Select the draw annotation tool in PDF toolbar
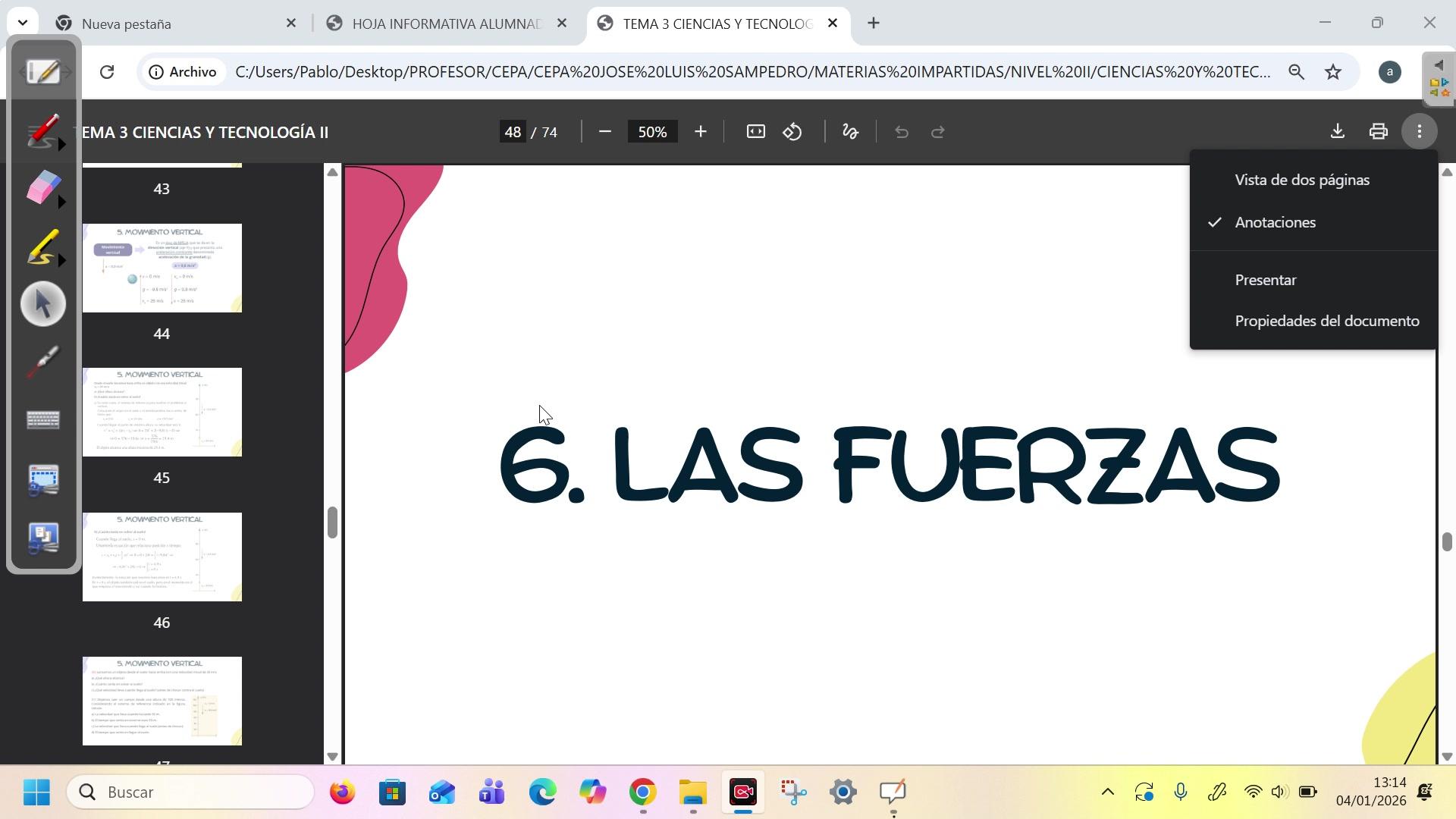The height and width of the screenshot is (819, 1456). tap(850, 132)
